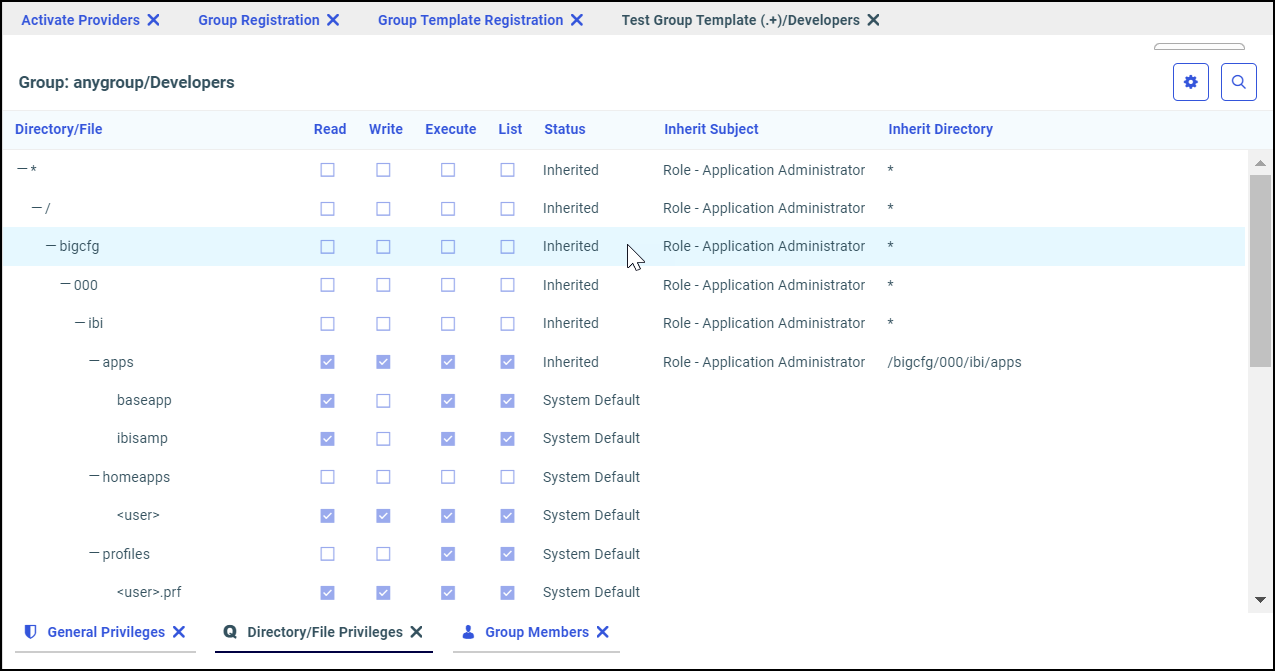Click the Q icon on Directory/File Privileges

(x=230, y=631)
